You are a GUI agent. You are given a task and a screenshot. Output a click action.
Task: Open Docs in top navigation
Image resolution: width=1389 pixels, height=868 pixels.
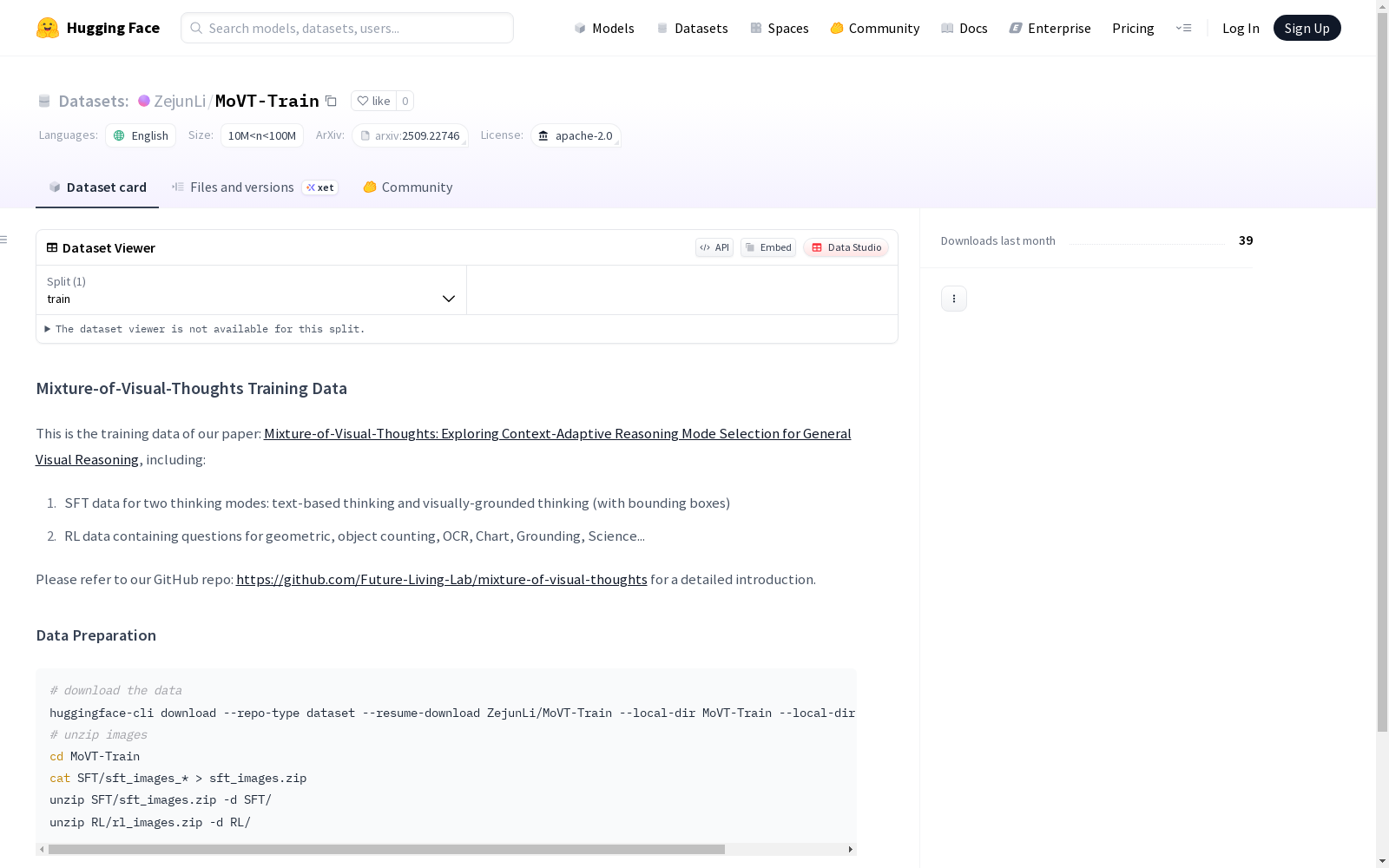tap(964, 28)
